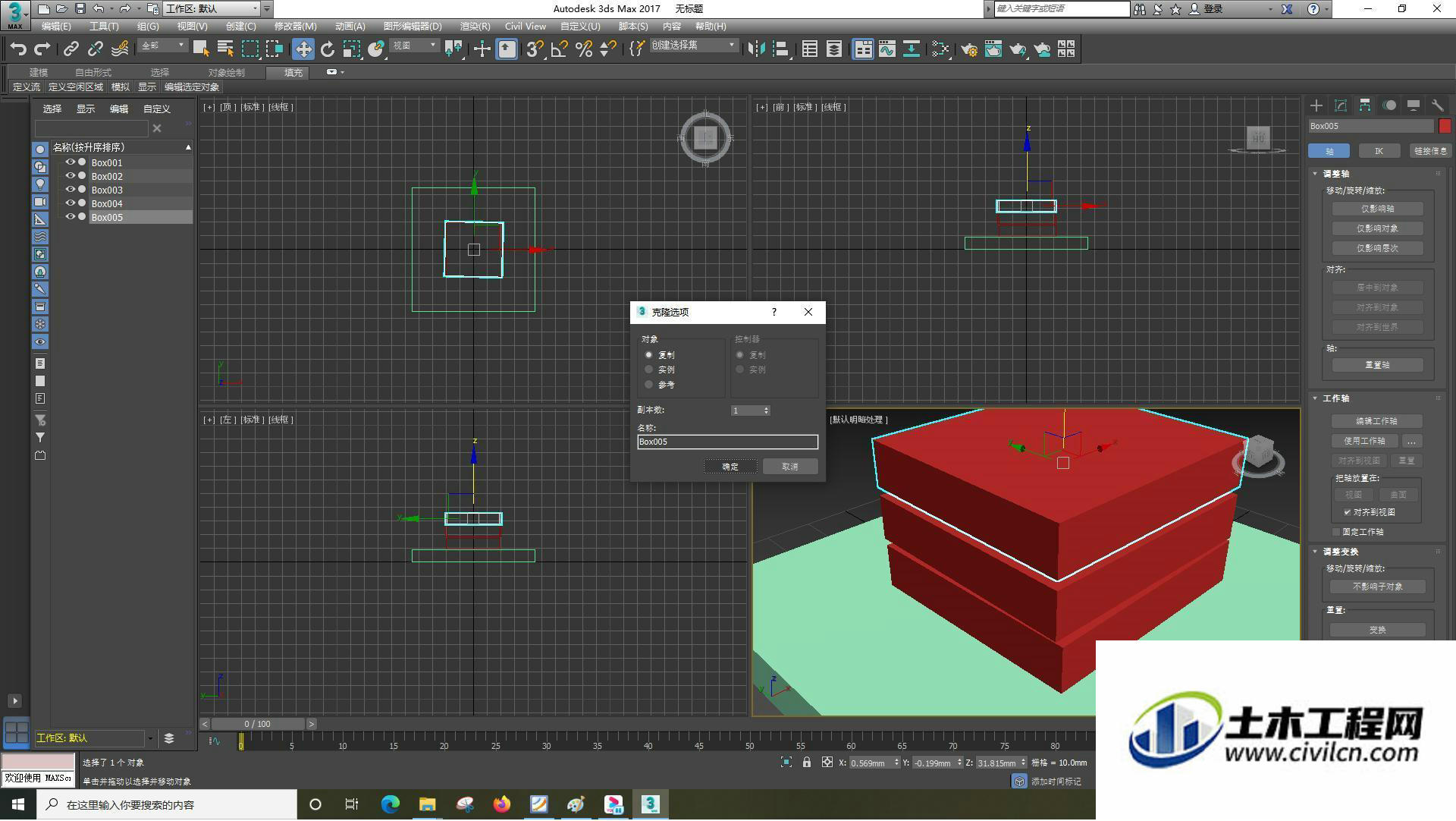Activate the Rotate tool
Screen dimensions: 1456x821
coord(328,49)
